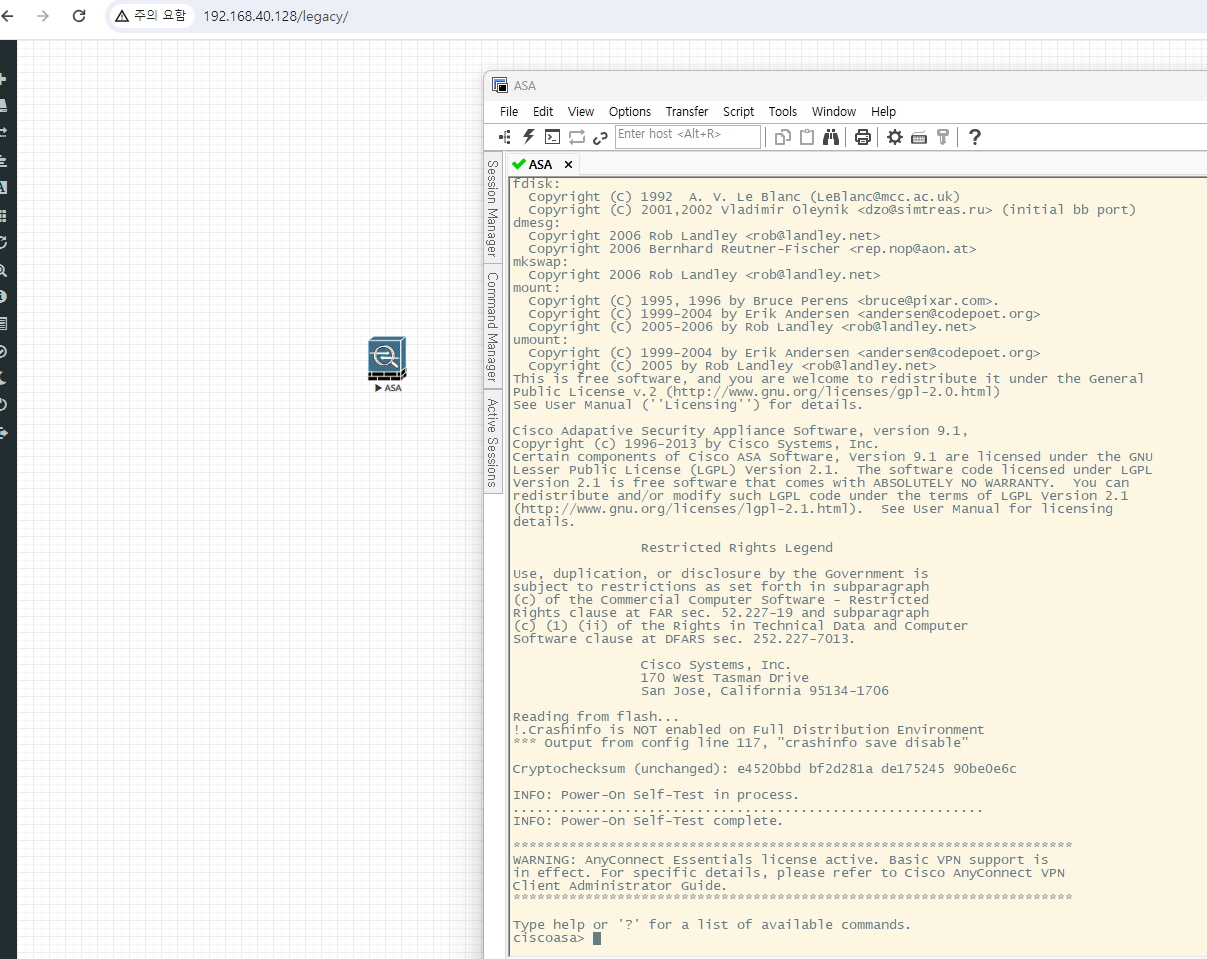Screen dimensions: 1207x959
Task: Click the Connect in Tab terminal icon
Action: [552, 137]
